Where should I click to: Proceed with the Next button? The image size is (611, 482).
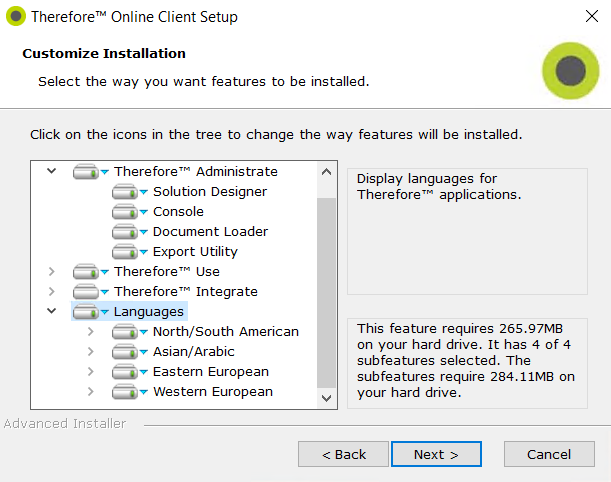tap(436, 454)
